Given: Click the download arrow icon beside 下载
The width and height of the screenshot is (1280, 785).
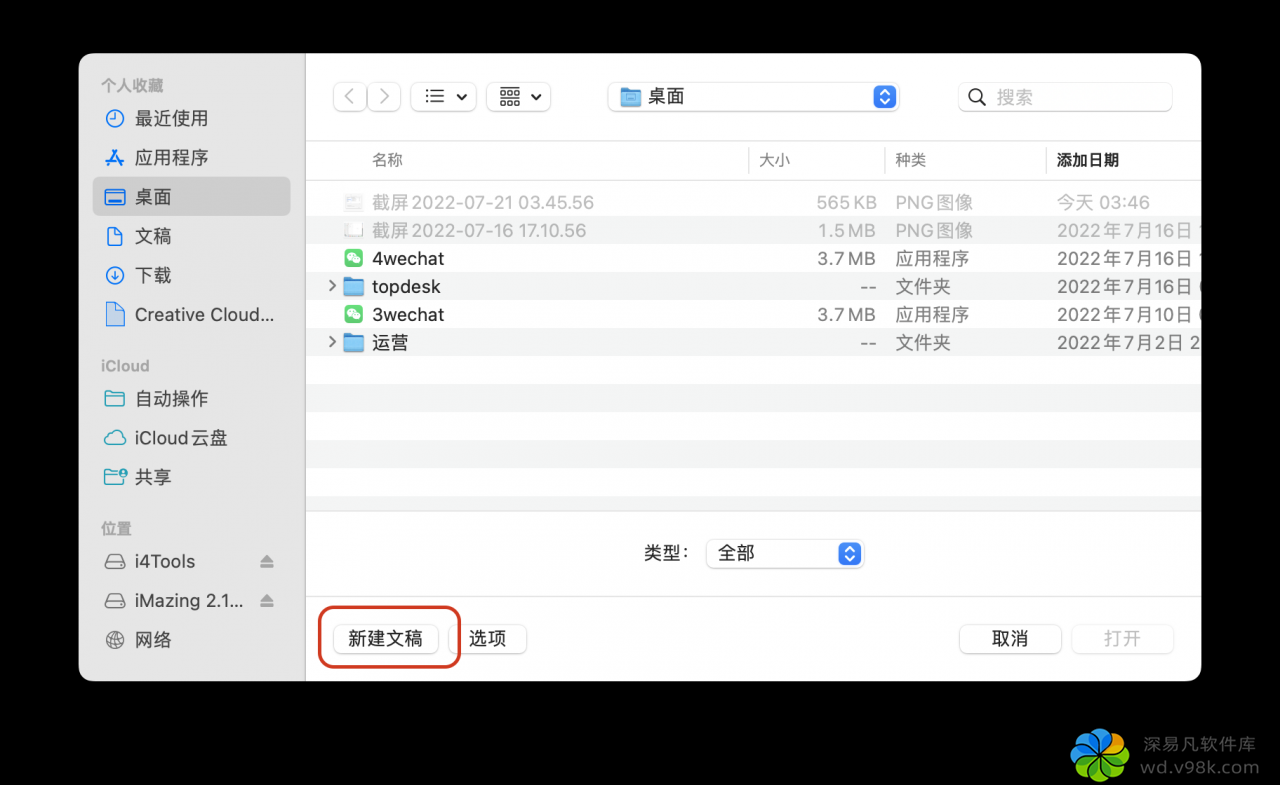Looking at the screenshot, I should (115, 275).
